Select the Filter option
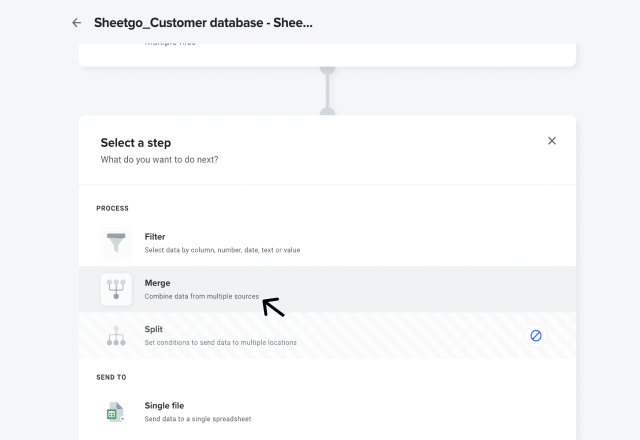The image size is (640, 440). click(x=327, y=243)
